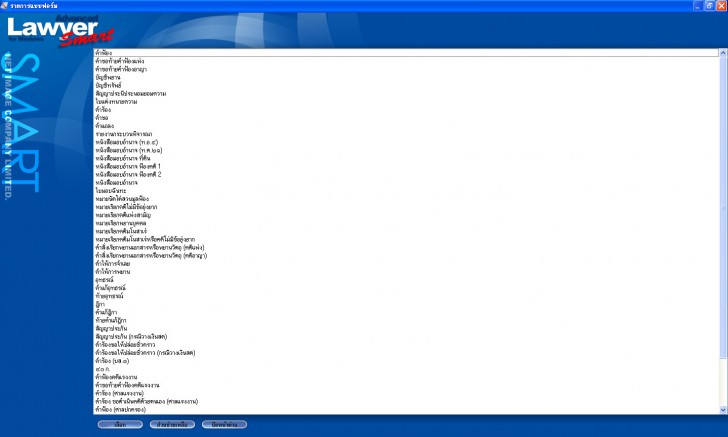
Task: Select คำร้อง ขอดำเนินคดีด้วยตนเอง (ศาลแรงงาน) row
Action: [406, 401]
